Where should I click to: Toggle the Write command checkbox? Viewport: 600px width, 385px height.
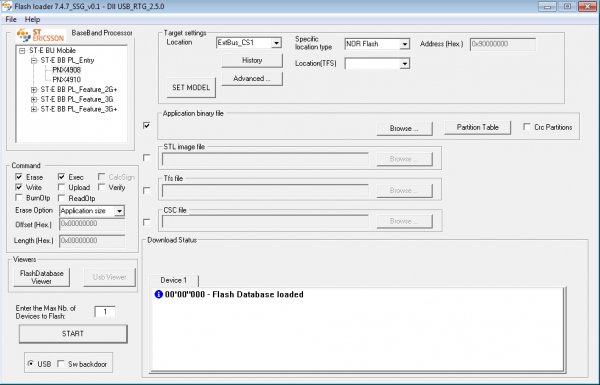[19, 187]
